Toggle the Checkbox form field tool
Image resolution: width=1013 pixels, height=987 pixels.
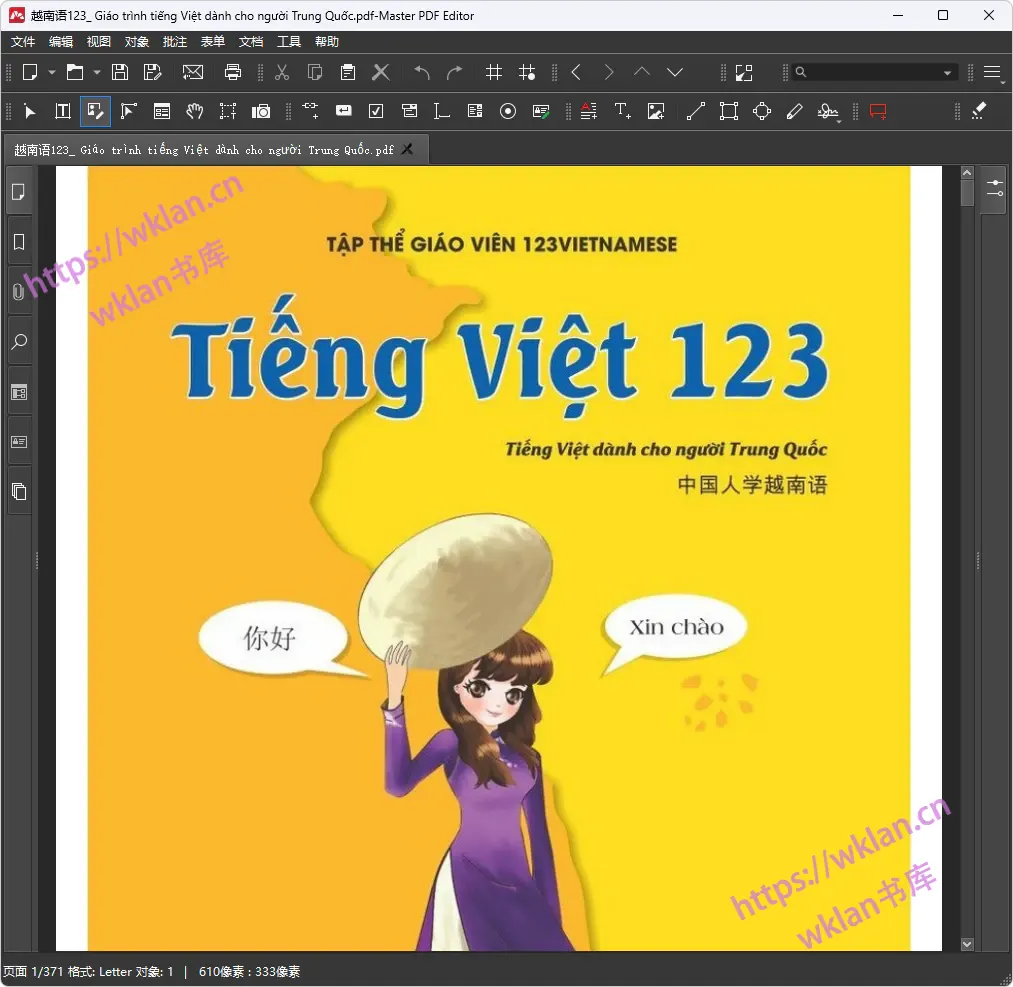pyautogui.click(x=376, y=111)
